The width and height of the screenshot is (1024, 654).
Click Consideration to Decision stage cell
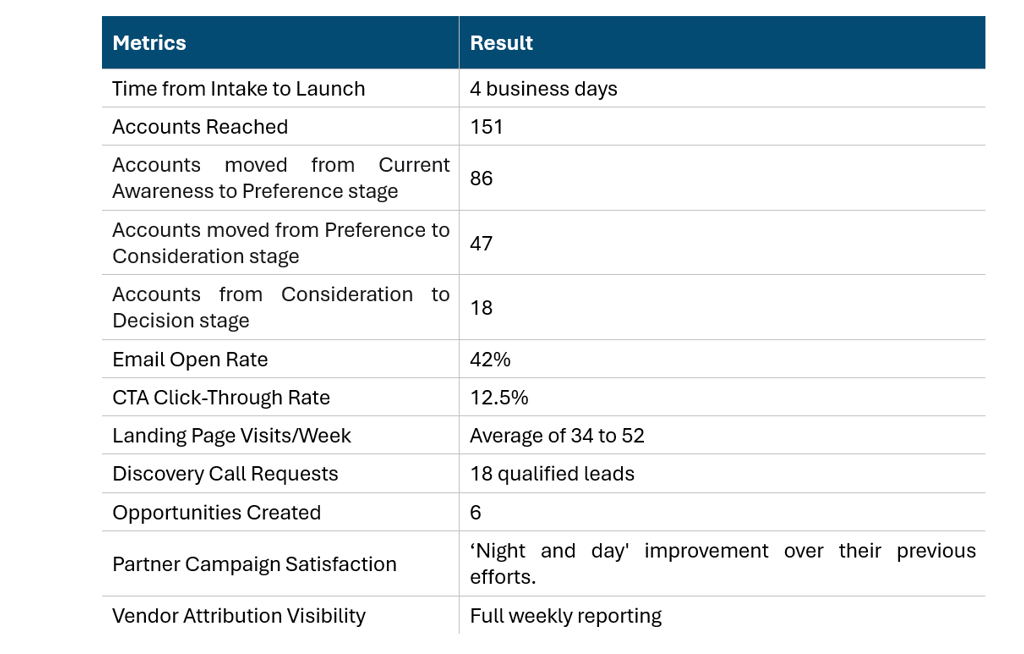tap(280, 307)
